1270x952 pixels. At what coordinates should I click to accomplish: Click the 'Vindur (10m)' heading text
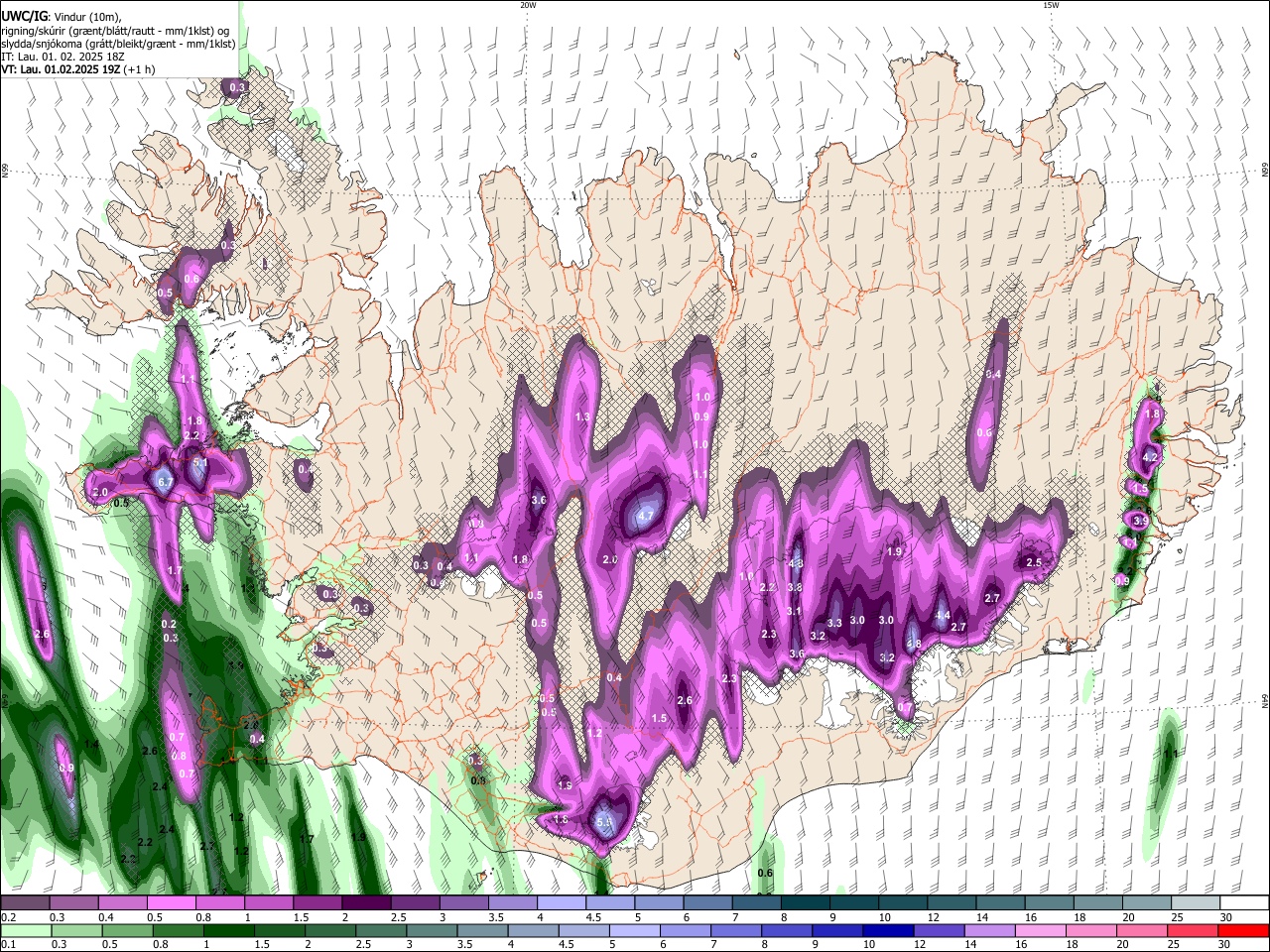coord(86,18)
